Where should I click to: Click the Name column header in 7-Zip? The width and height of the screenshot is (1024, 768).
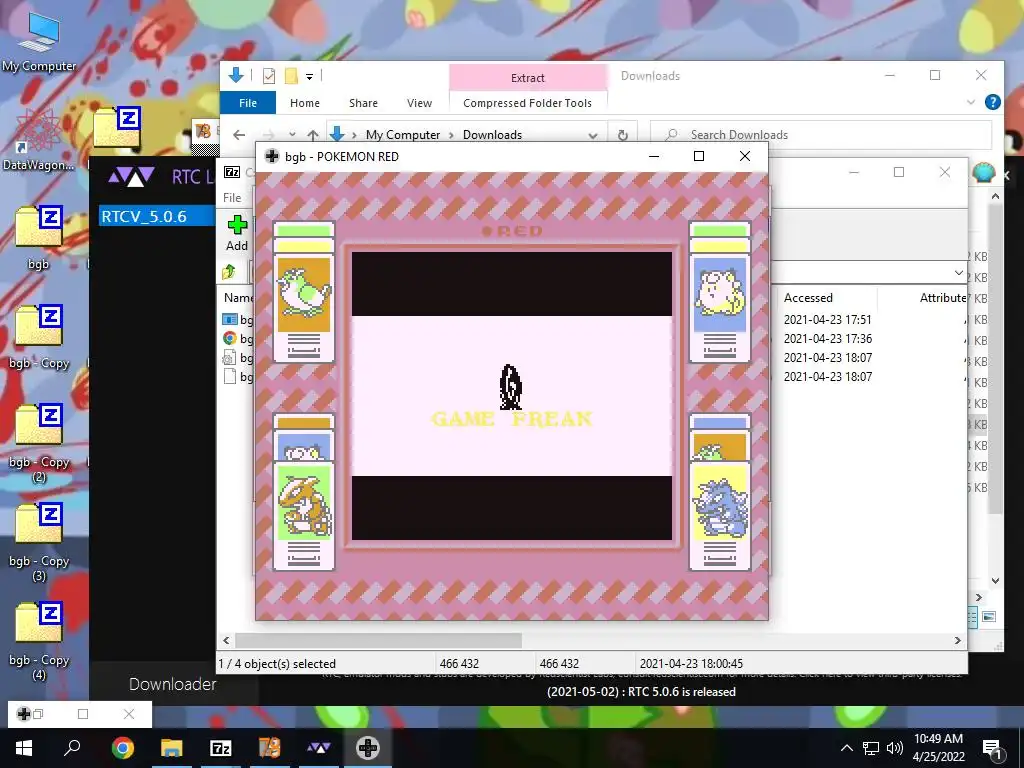point(238,298)
